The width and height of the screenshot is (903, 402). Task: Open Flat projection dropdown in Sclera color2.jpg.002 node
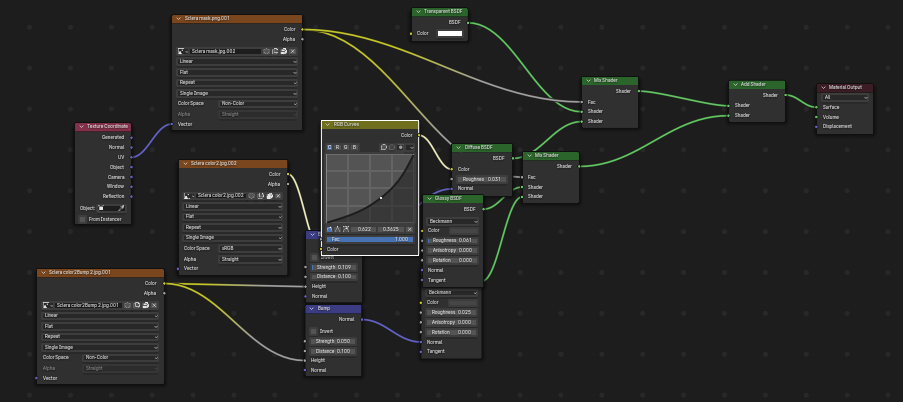(x=233, y=217)
